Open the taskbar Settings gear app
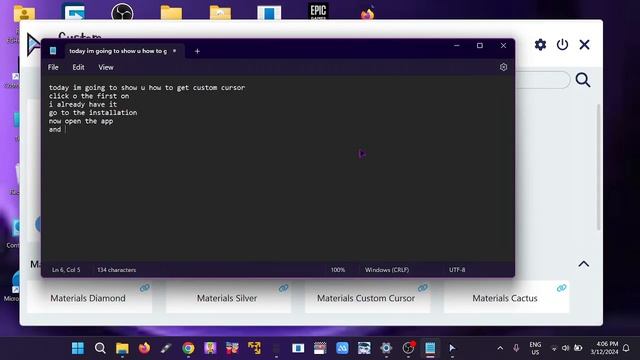640x360 pixels. (386, 348)
